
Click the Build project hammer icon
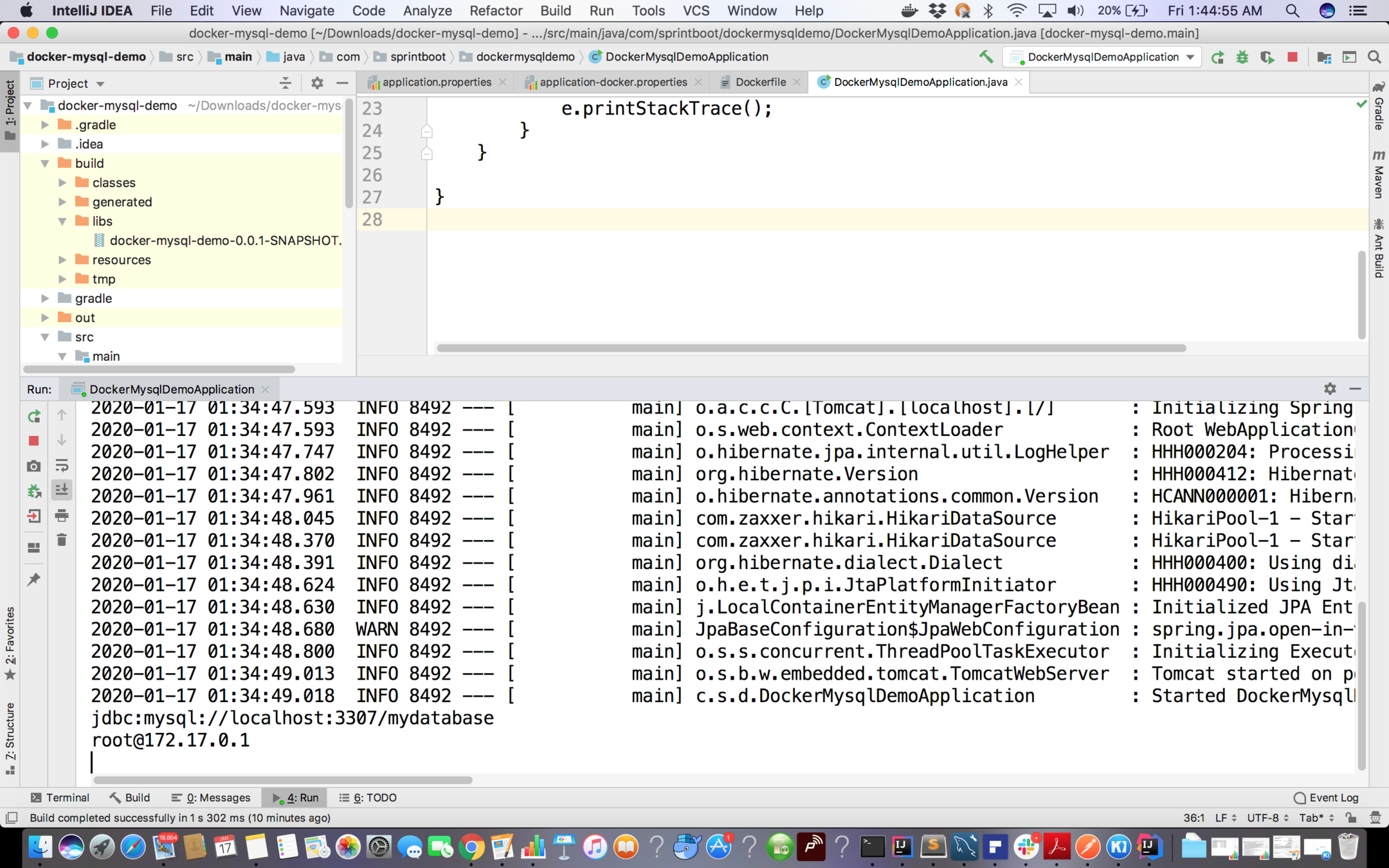tap(986, 57)
